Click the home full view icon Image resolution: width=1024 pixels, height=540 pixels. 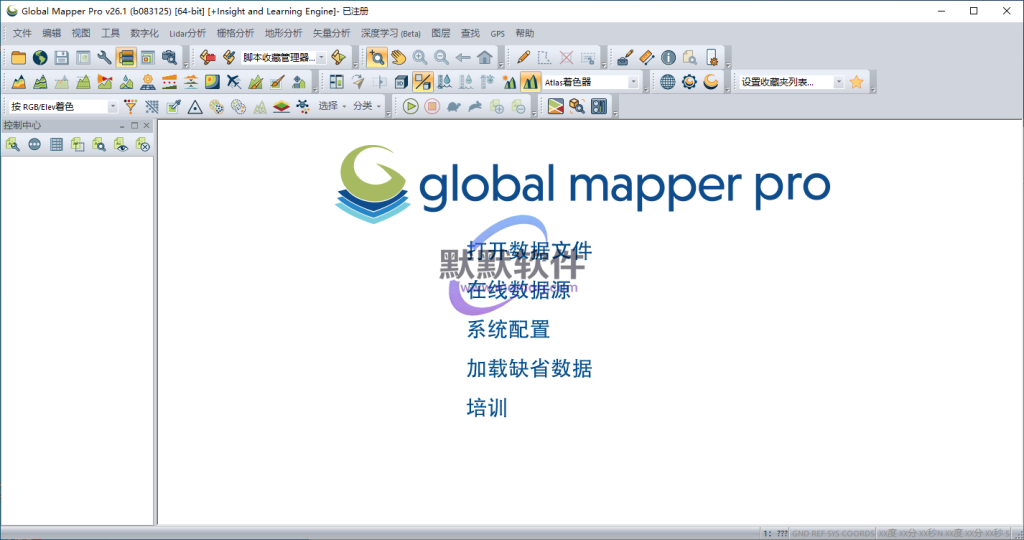(484, 58)
